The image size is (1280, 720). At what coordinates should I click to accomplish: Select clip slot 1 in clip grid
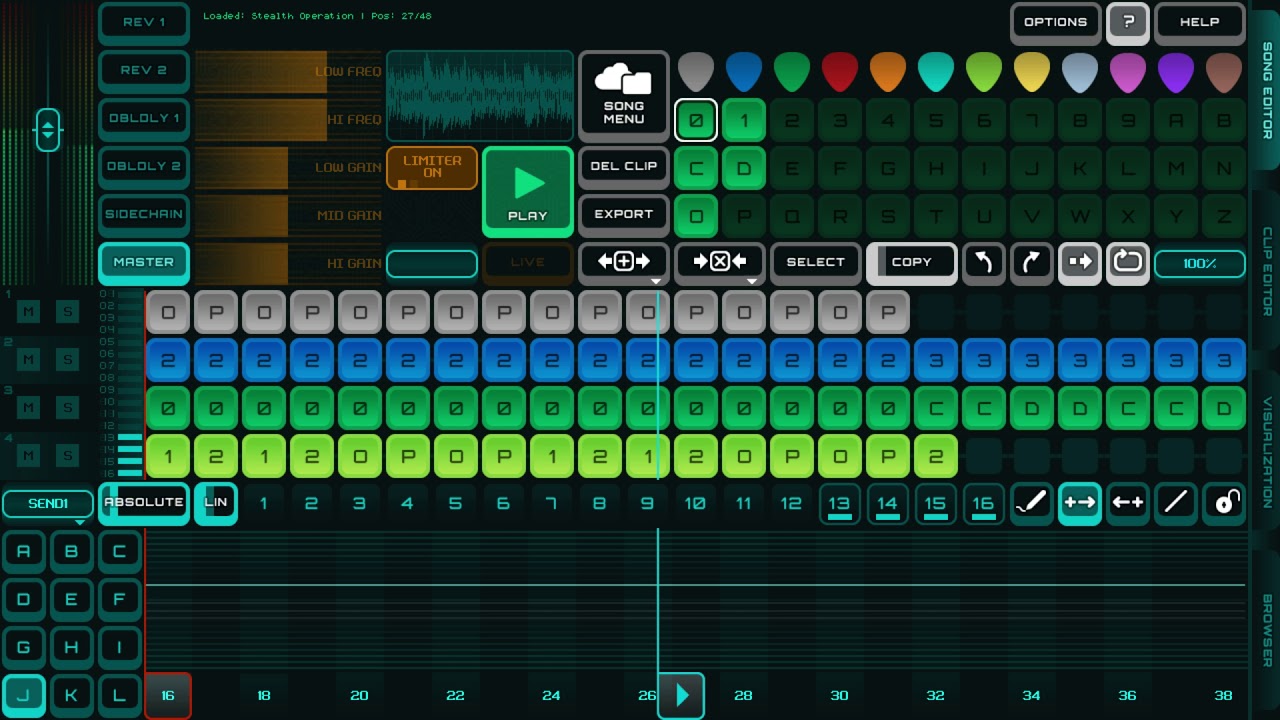pos(744,120)
